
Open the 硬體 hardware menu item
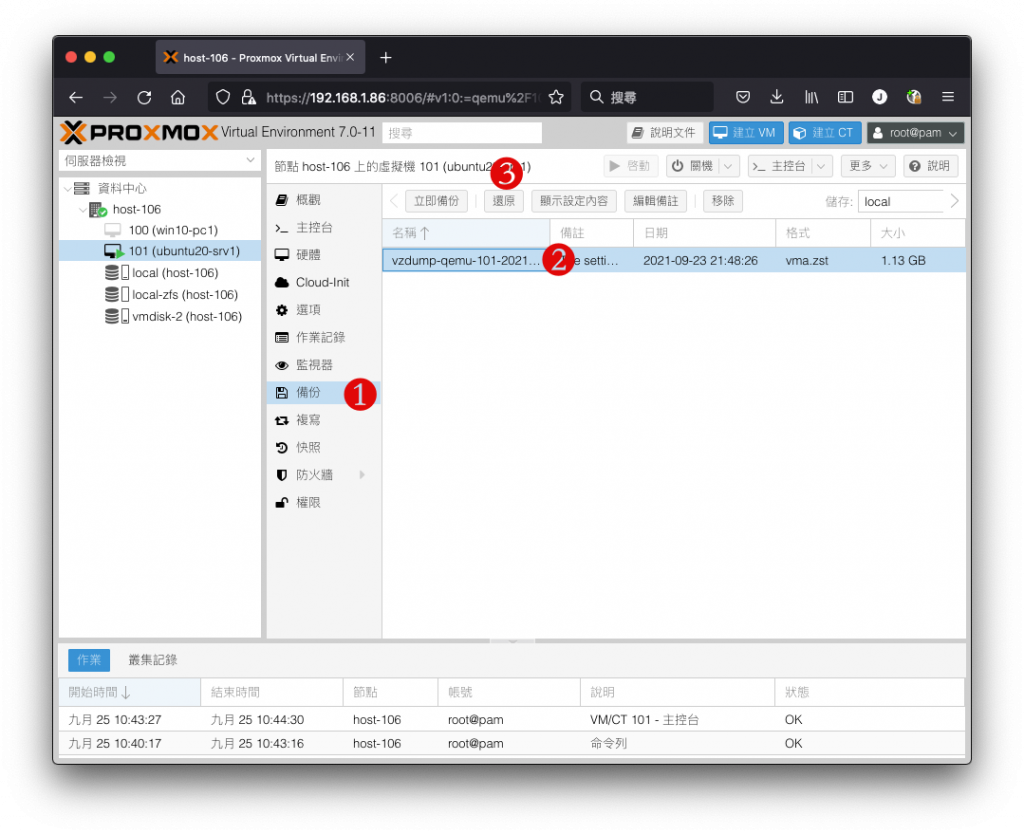(324, 255)
